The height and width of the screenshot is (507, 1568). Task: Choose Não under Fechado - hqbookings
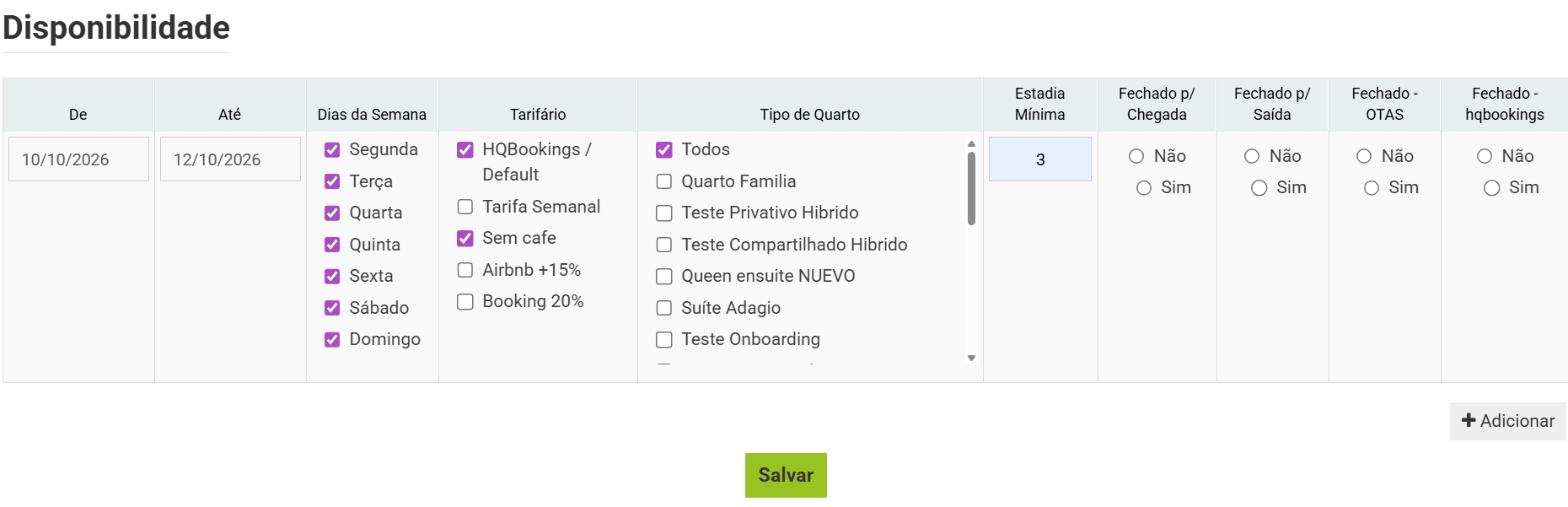(1485, 156)
